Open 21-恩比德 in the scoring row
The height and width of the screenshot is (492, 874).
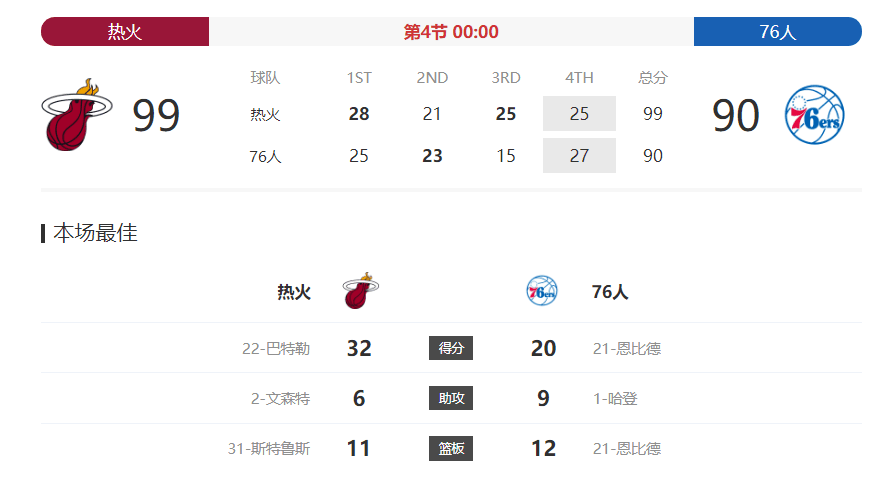point(627,349)
